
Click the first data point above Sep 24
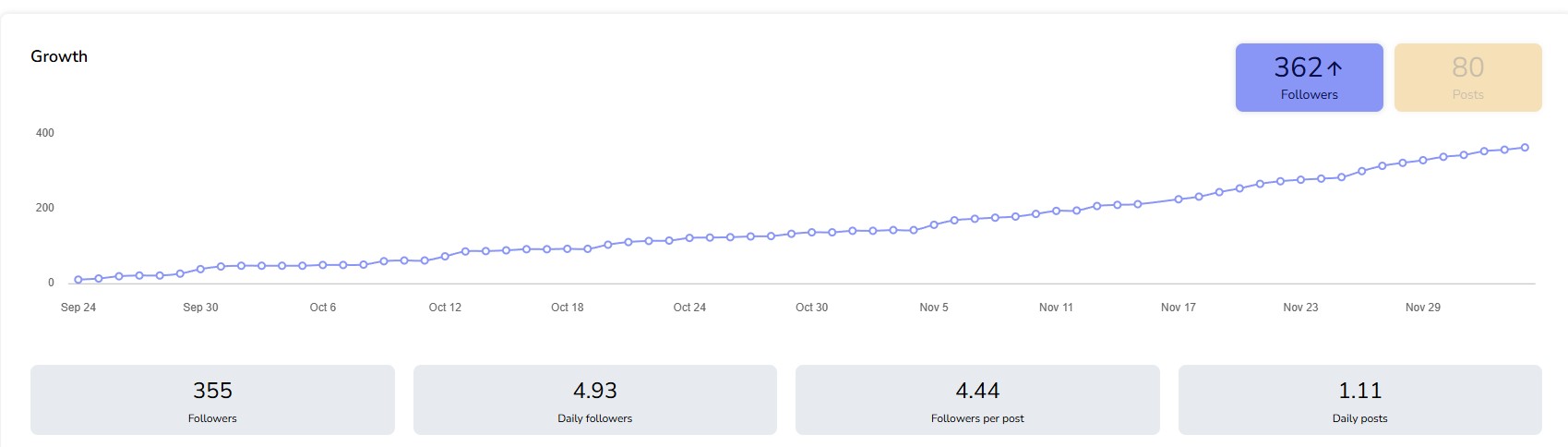pos(78,280)
